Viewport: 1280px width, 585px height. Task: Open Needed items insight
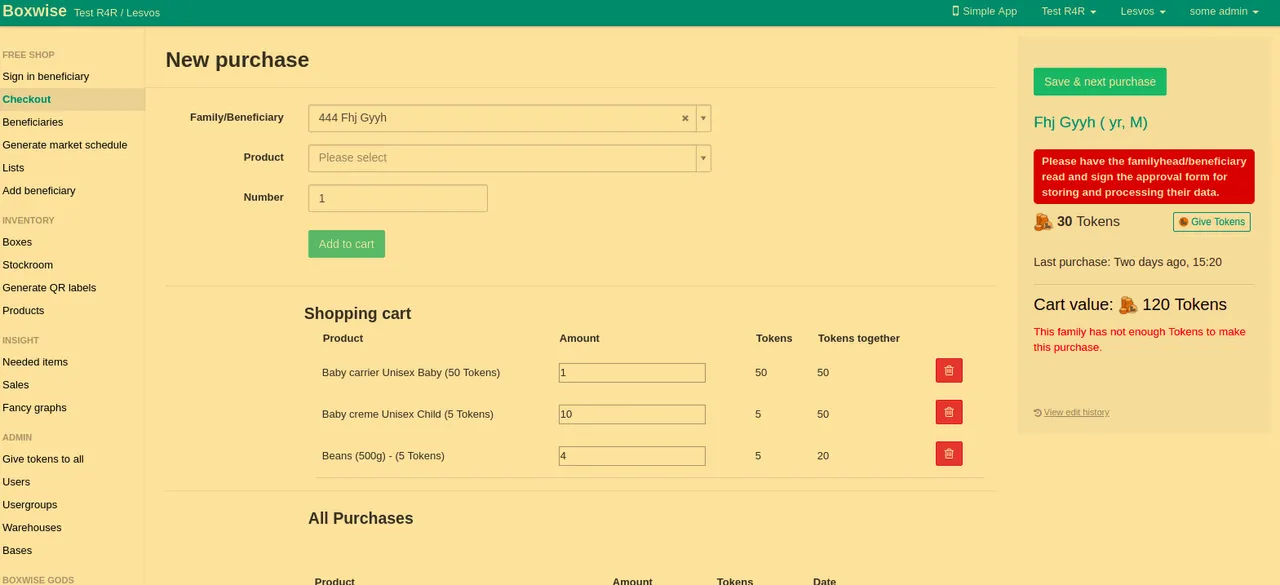pyautogui.click(x=36, y=362)
